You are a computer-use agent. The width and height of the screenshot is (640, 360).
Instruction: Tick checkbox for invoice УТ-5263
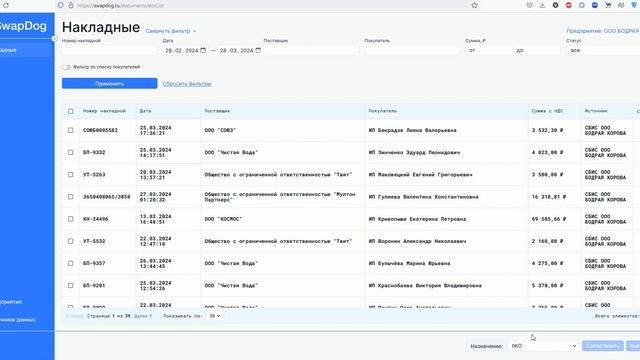pyautogui.click(x=71, y=174)
